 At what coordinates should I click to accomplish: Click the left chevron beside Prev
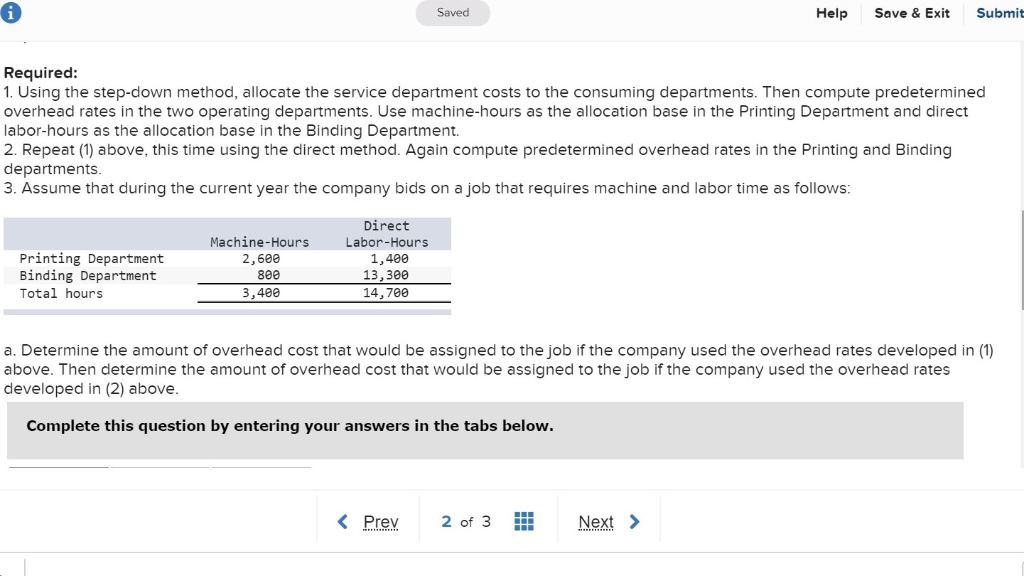pyautogui.click(x=342, y=521)
